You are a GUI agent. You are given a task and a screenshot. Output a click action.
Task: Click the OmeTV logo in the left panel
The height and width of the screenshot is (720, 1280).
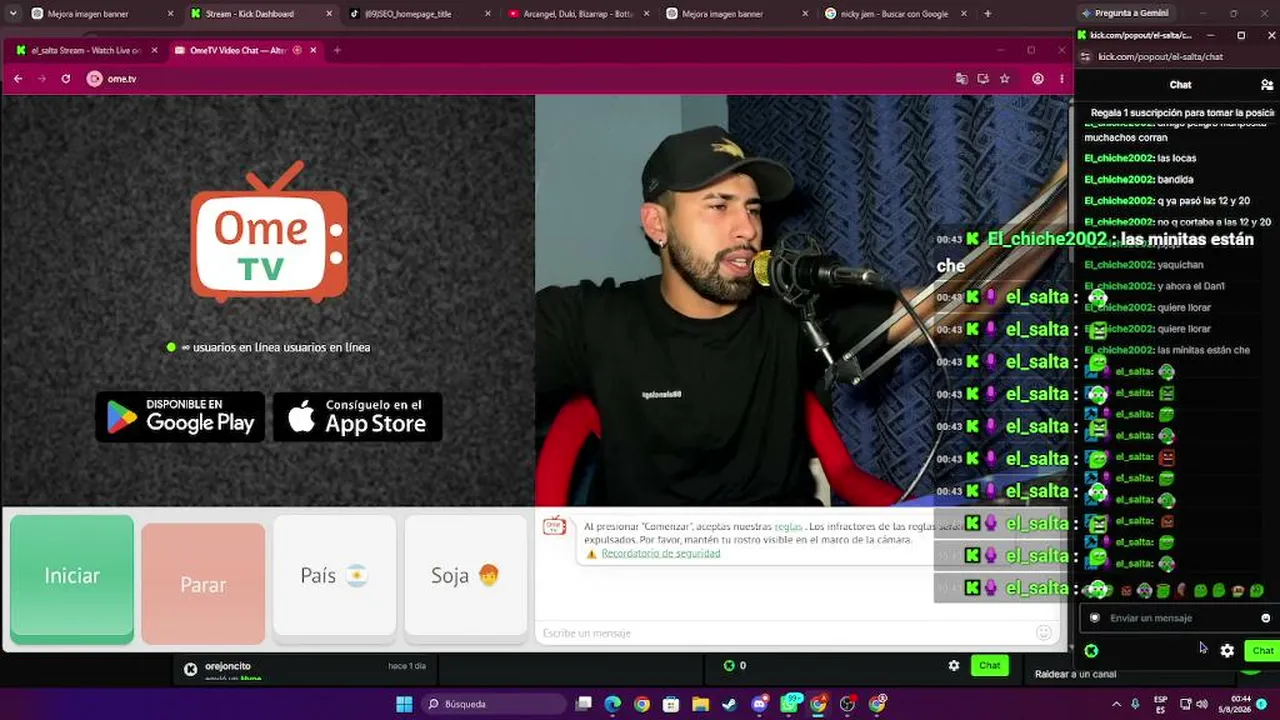[269, 232]
